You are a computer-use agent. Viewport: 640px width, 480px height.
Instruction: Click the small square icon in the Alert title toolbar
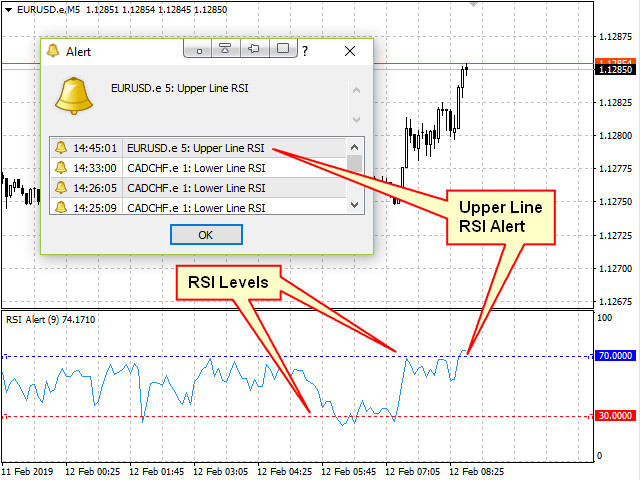point(199,49)
